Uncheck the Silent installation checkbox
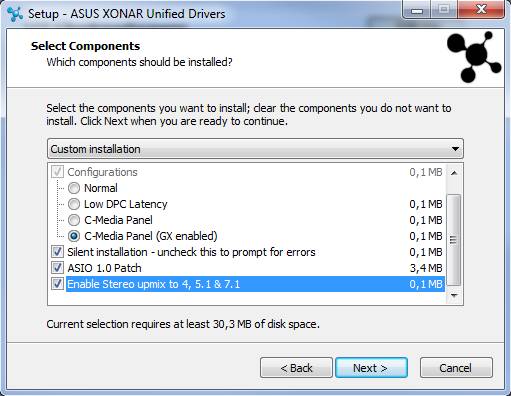Viewport: 511px width, 396px height. coord(57,252)
